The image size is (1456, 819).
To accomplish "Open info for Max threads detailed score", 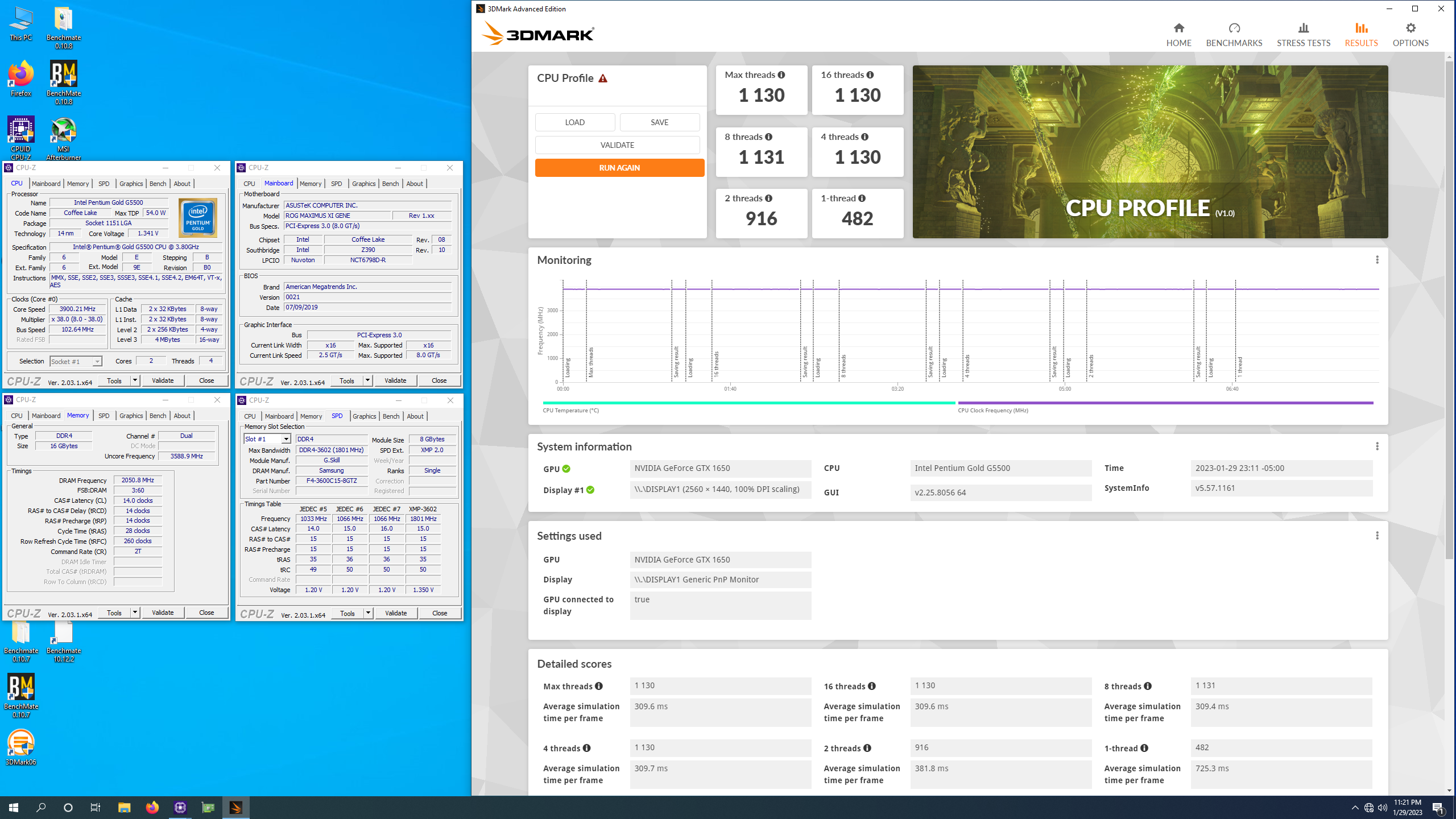I will pos(599,686).
